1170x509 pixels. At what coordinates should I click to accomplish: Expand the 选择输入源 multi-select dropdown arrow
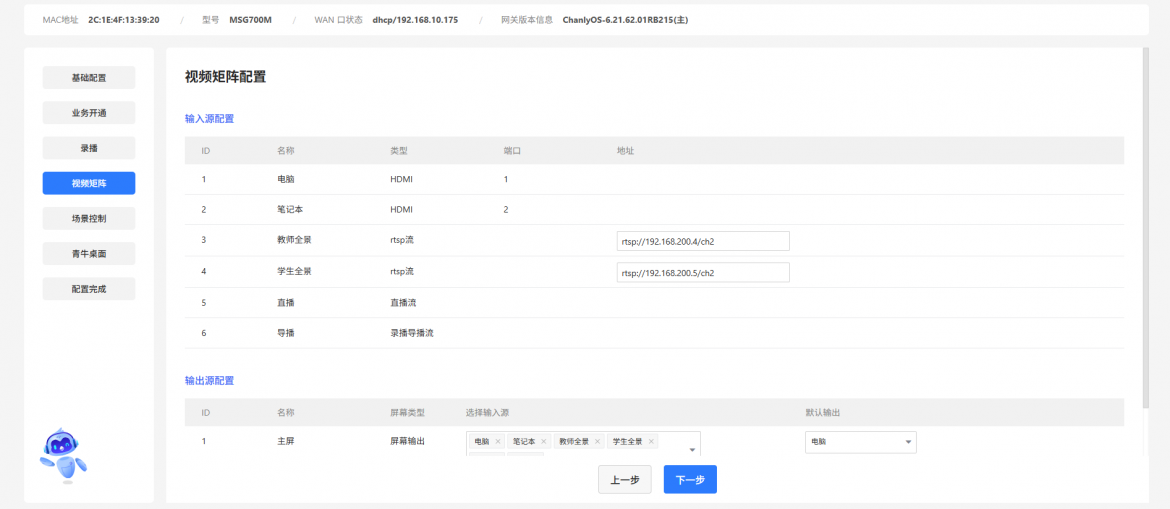click(x=692, y=449)
